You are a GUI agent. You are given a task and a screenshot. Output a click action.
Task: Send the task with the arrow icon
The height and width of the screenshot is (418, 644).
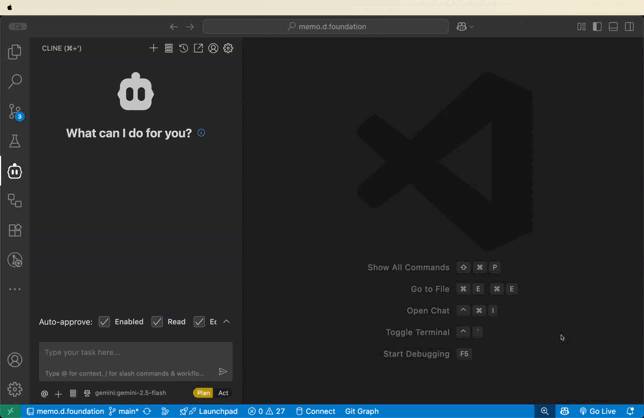coord(223,372)
